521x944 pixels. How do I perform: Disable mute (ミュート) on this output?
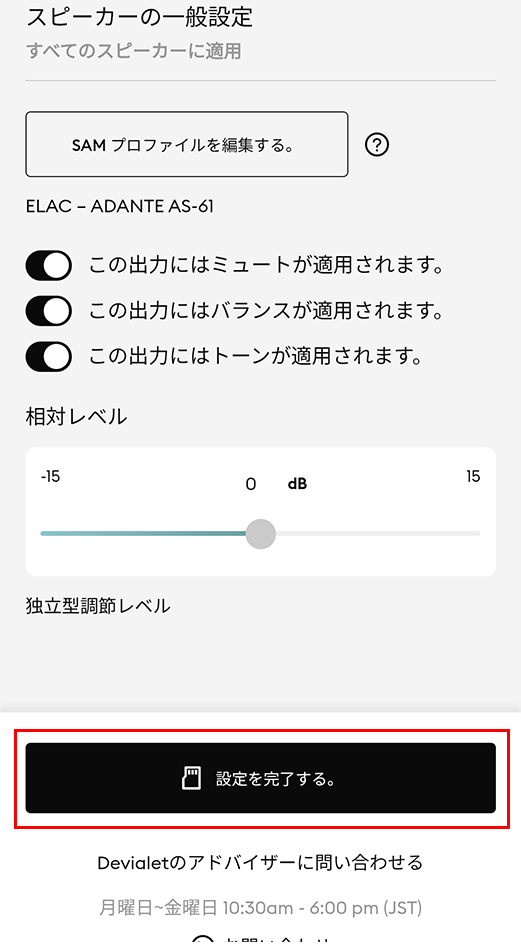(48, 266)
